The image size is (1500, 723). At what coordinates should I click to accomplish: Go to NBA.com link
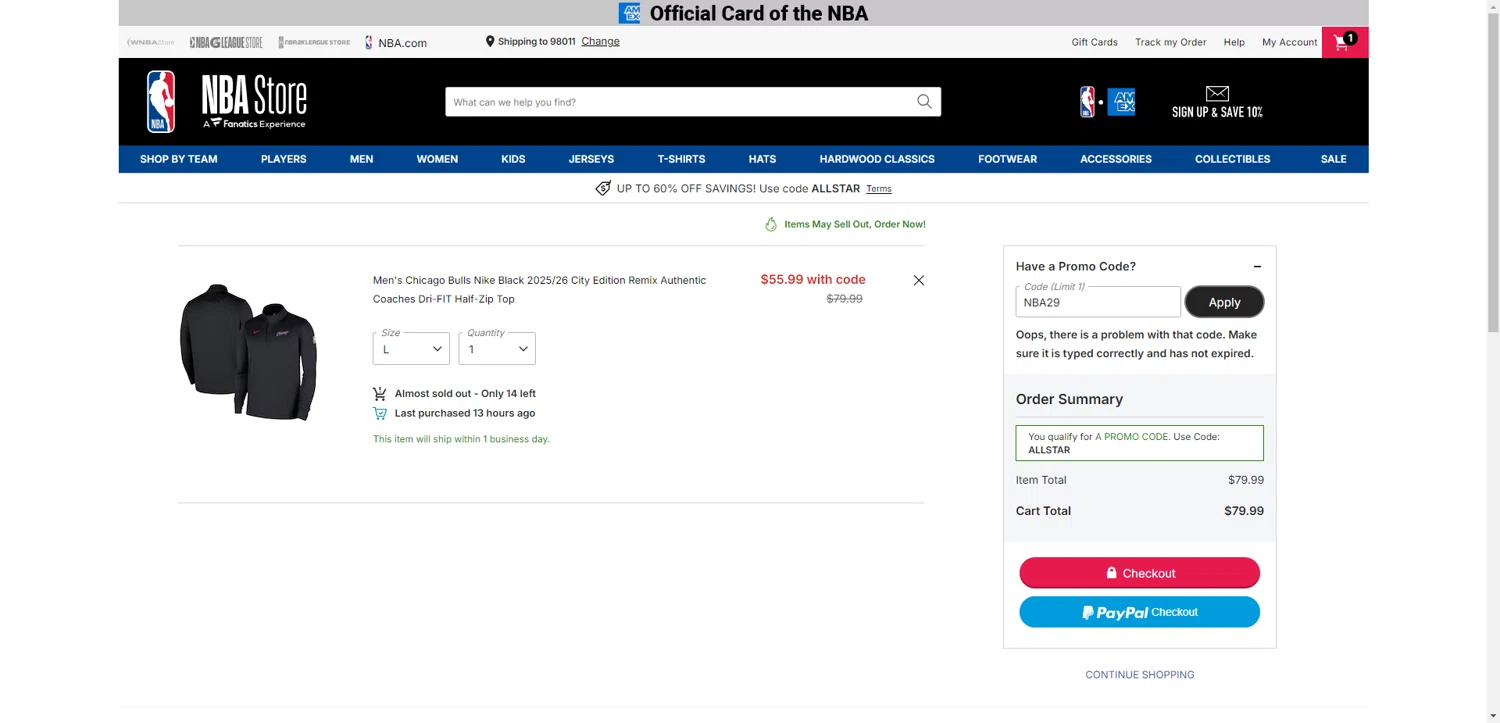396,43
